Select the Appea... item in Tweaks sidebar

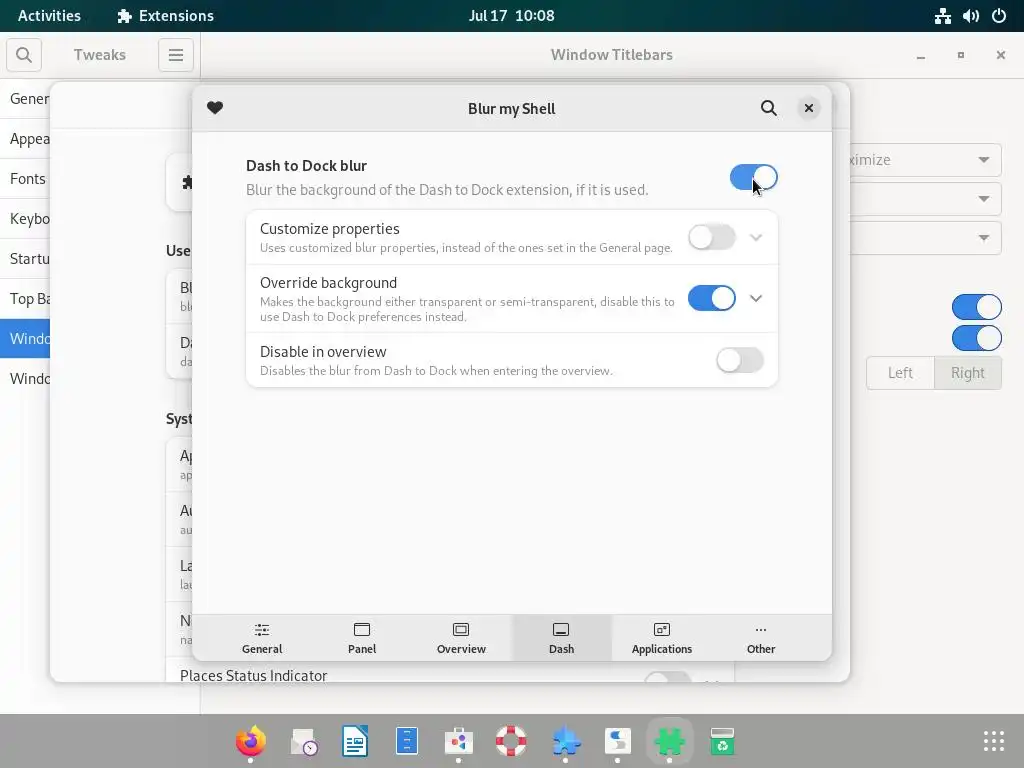pos(25,139)
